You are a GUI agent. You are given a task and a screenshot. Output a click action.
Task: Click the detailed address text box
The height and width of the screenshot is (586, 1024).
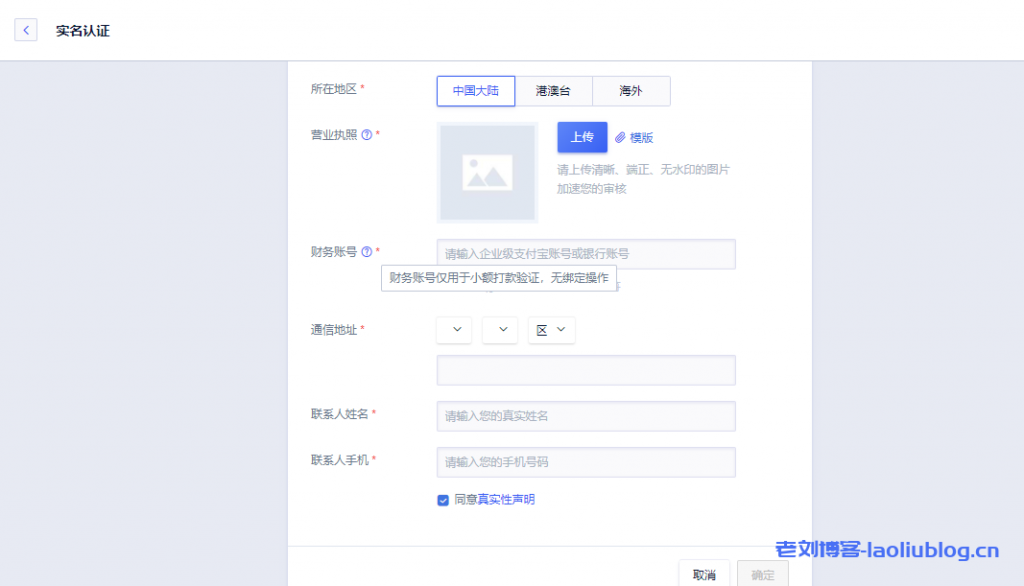click(x=586, y=370)
